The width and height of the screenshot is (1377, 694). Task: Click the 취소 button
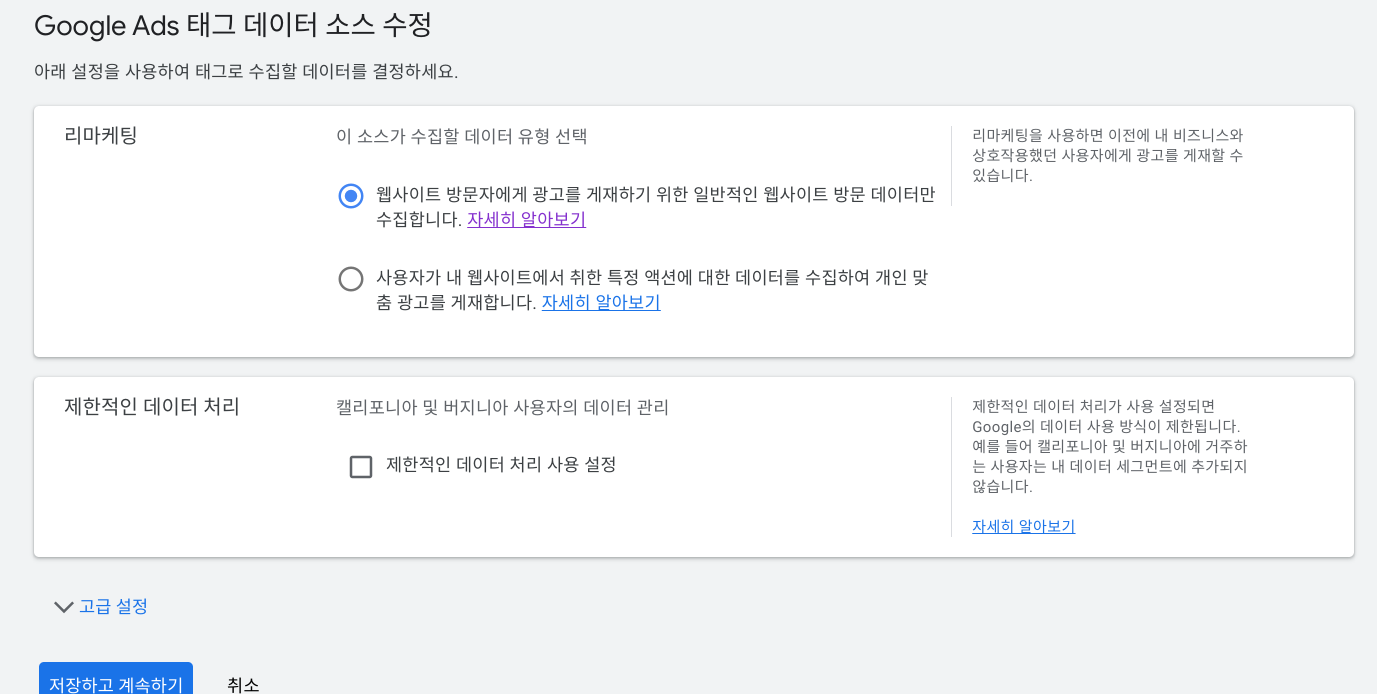click(243, 684)
